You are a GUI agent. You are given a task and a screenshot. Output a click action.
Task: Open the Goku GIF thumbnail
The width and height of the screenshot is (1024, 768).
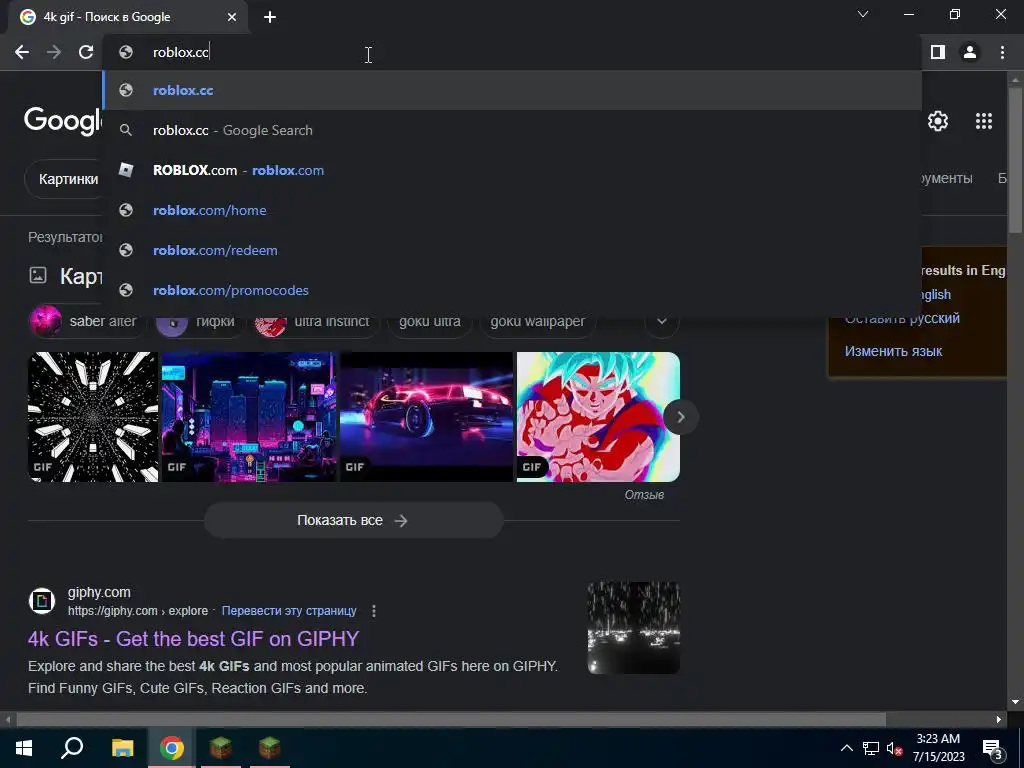pyautogui.click(x=598, y=417)
